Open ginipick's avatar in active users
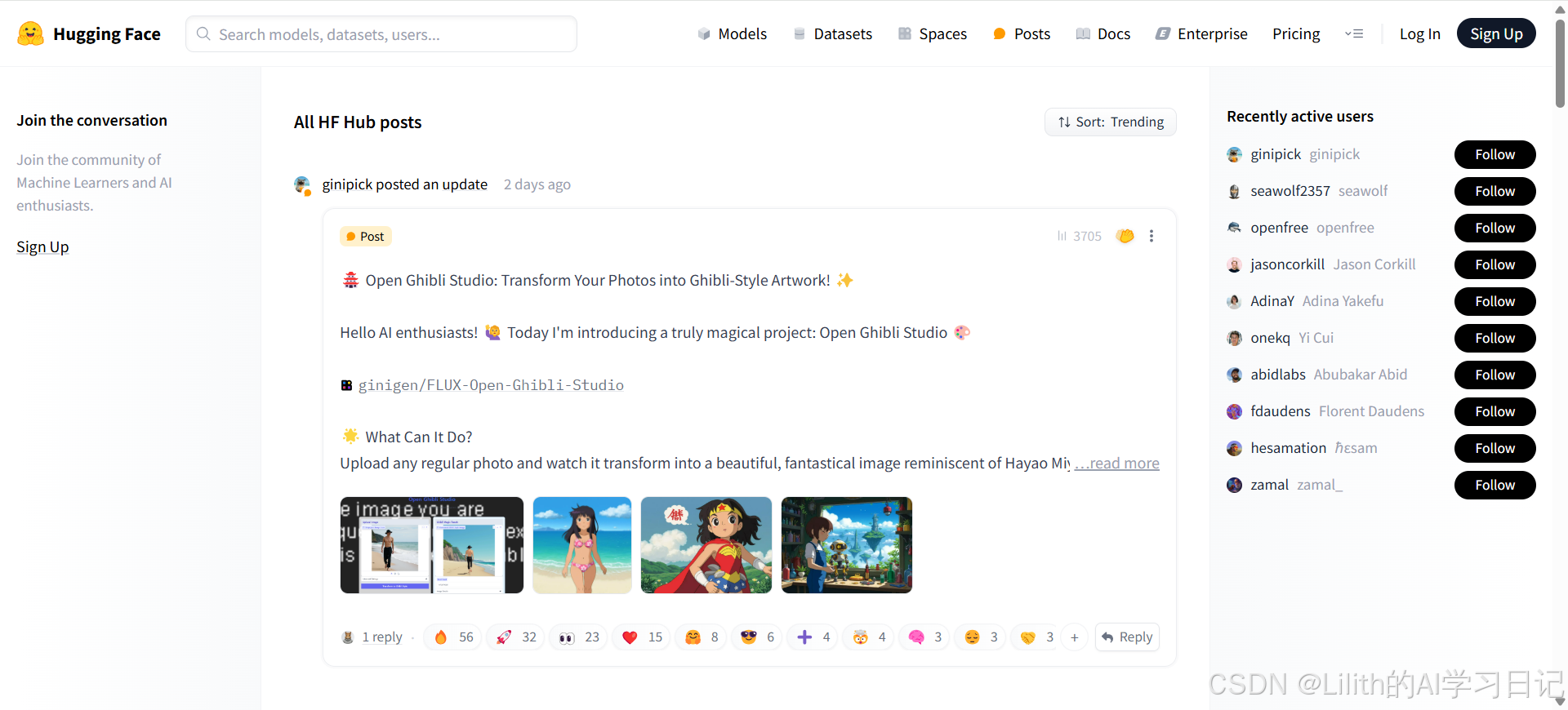This screenshot has width=1568, height=710. pos(1234,154)
